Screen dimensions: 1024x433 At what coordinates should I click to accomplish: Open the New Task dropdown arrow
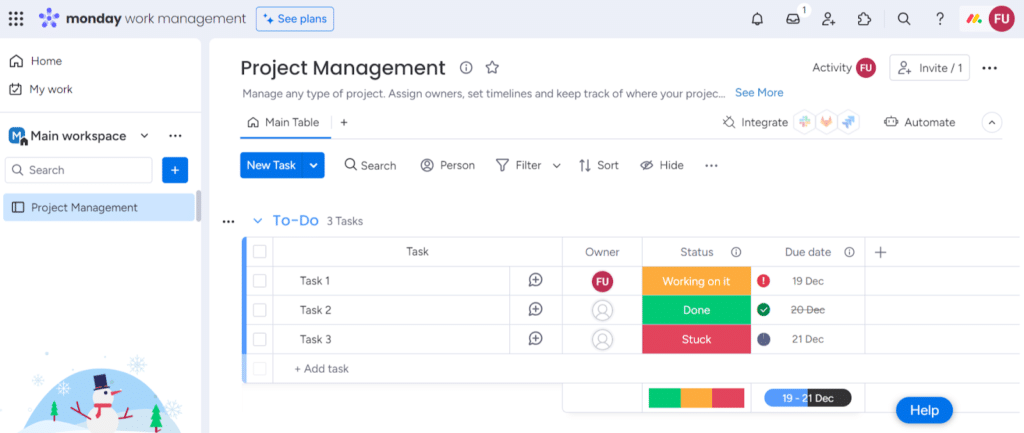313,165
